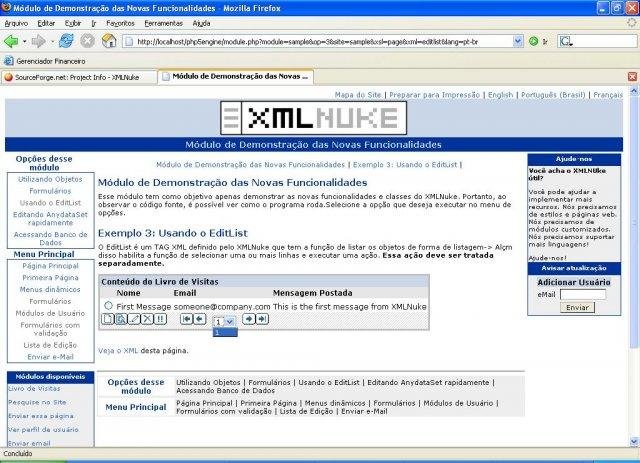Open the Favoritos menu
Viewport: 640px width, 463px height.
120,23
